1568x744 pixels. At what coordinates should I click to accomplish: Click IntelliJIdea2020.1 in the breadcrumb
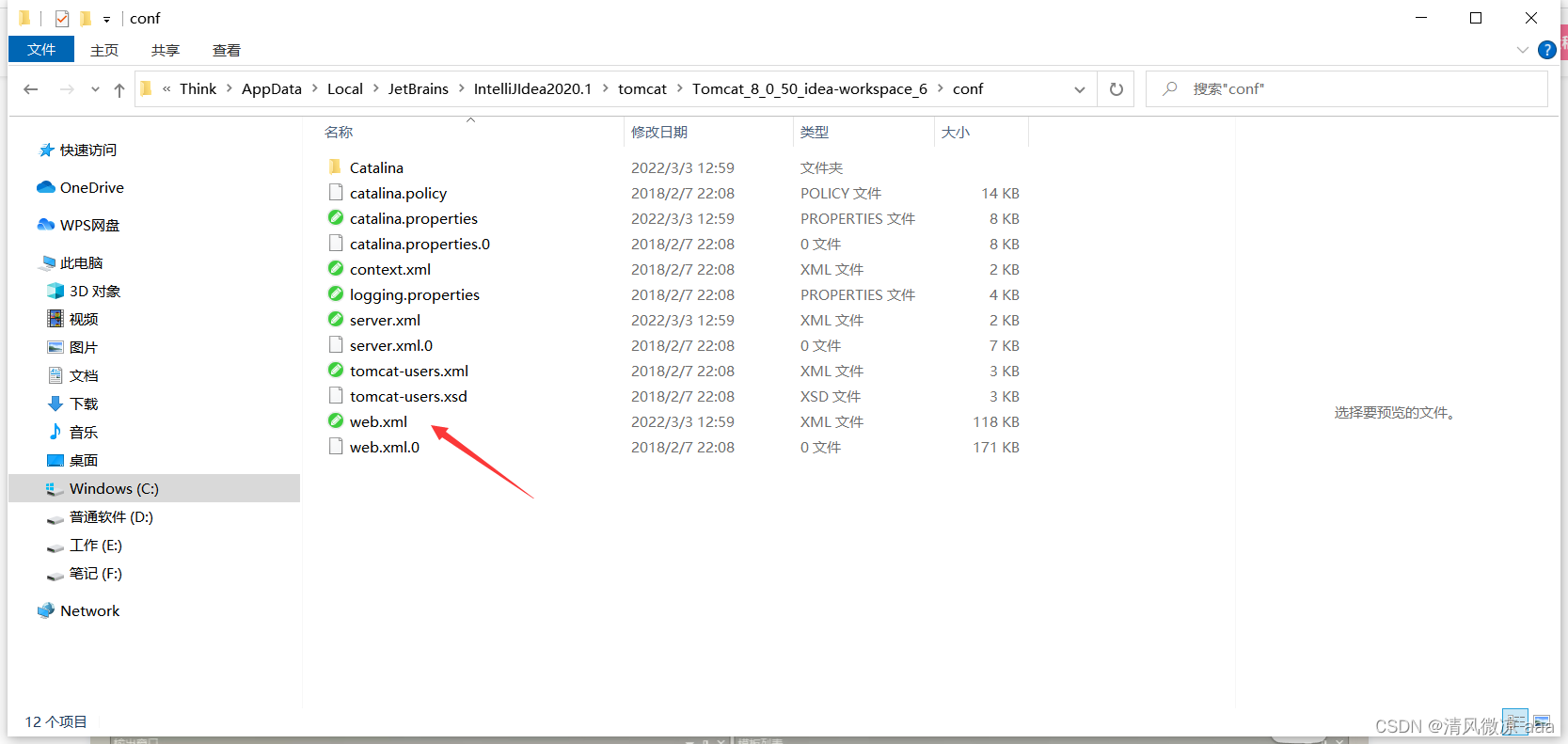point(533,89)
